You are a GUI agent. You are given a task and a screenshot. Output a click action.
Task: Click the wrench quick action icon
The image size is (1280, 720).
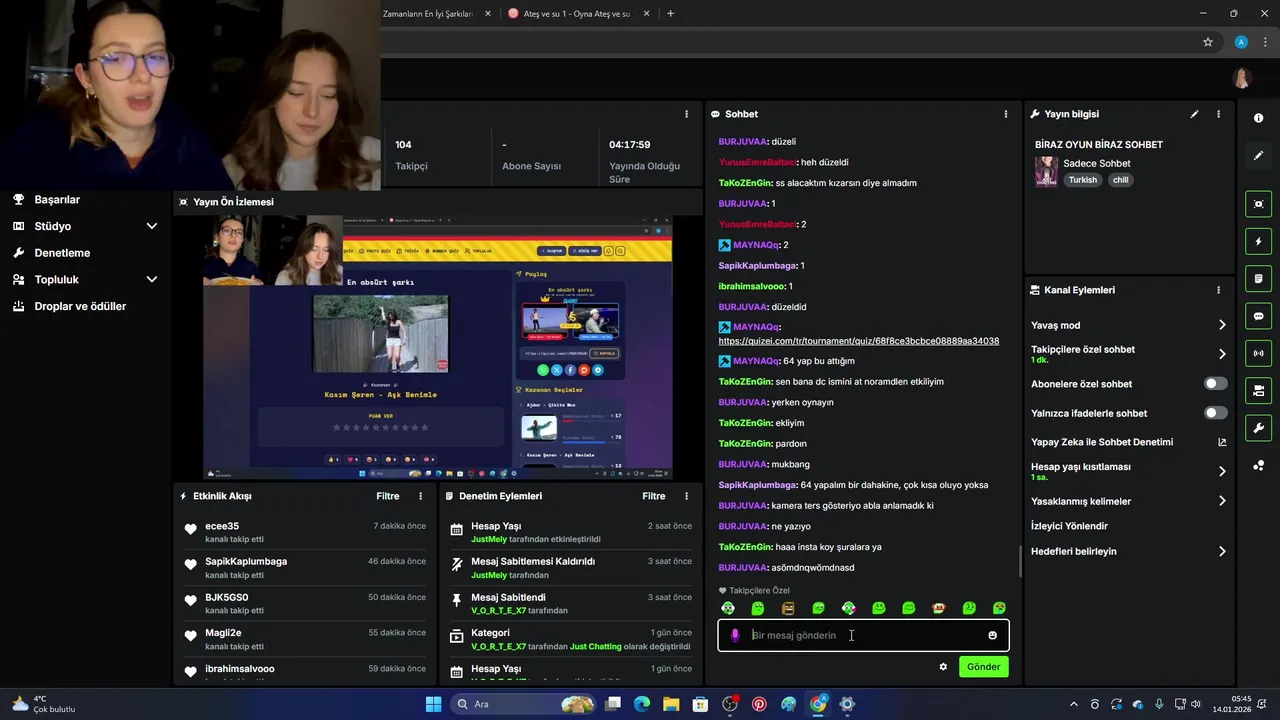1258,428
